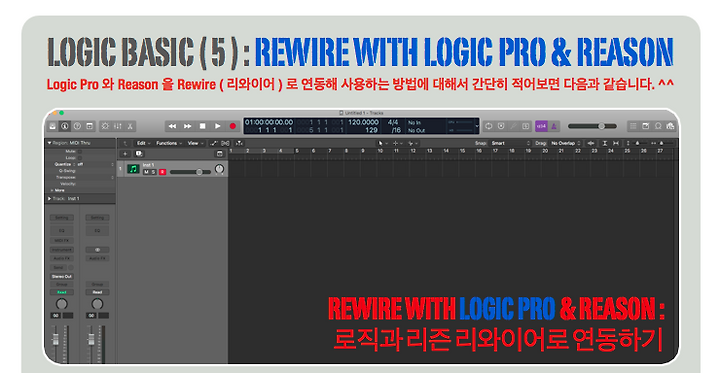Open LCD display mode dropdown arrow

[x=477, y=126]
